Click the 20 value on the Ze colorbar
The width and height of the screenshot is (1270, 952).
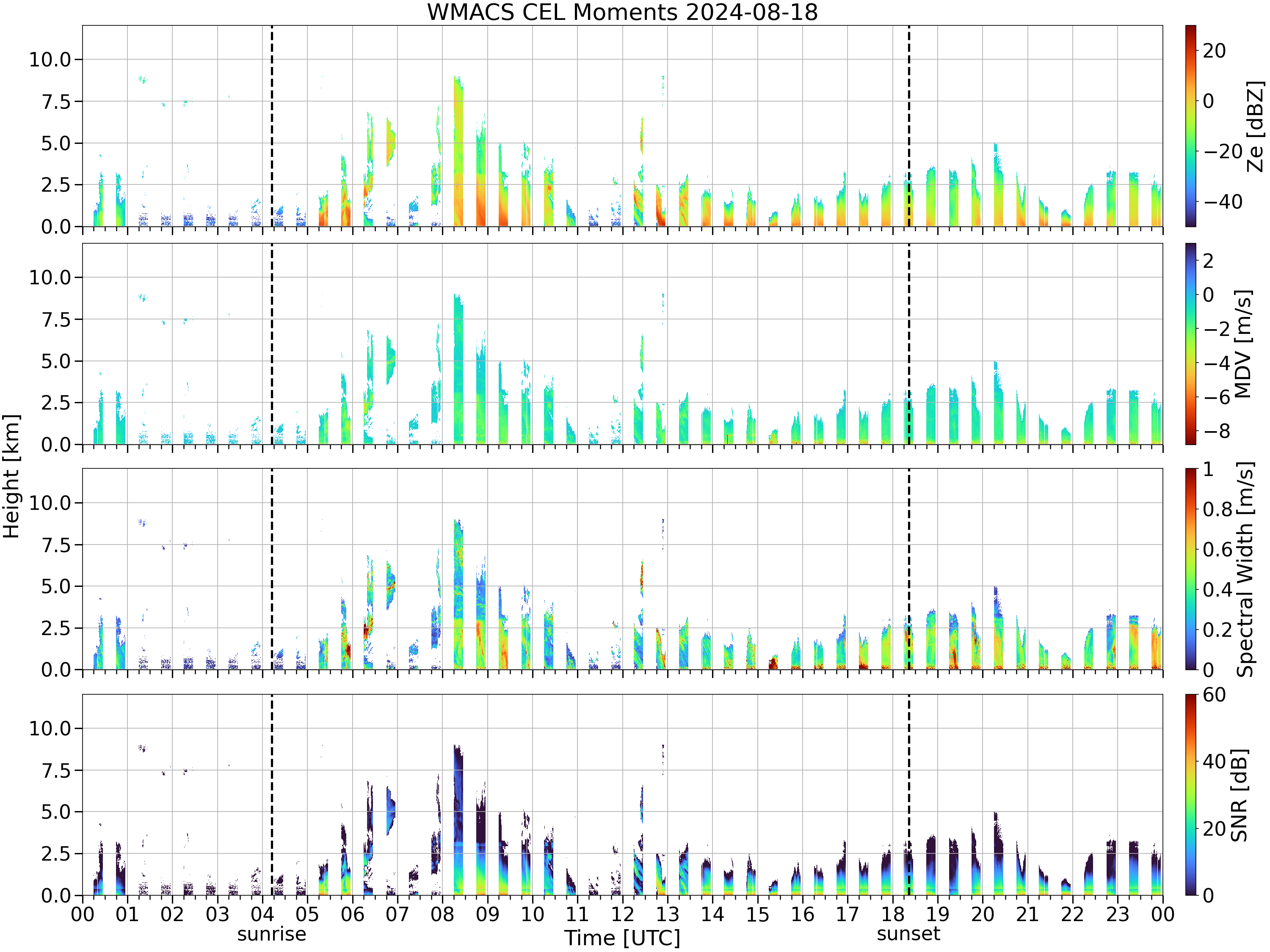coord(1214,50)
